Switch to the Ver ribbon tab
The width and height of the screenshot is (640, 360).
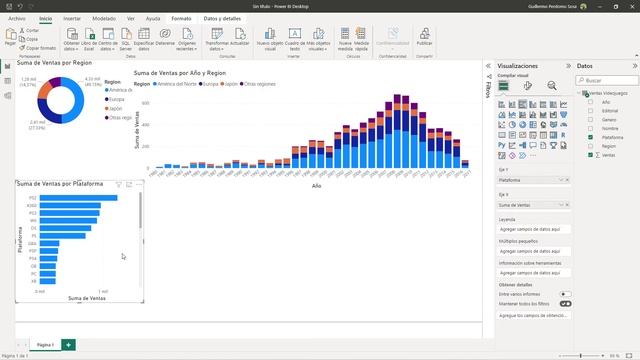131,19
